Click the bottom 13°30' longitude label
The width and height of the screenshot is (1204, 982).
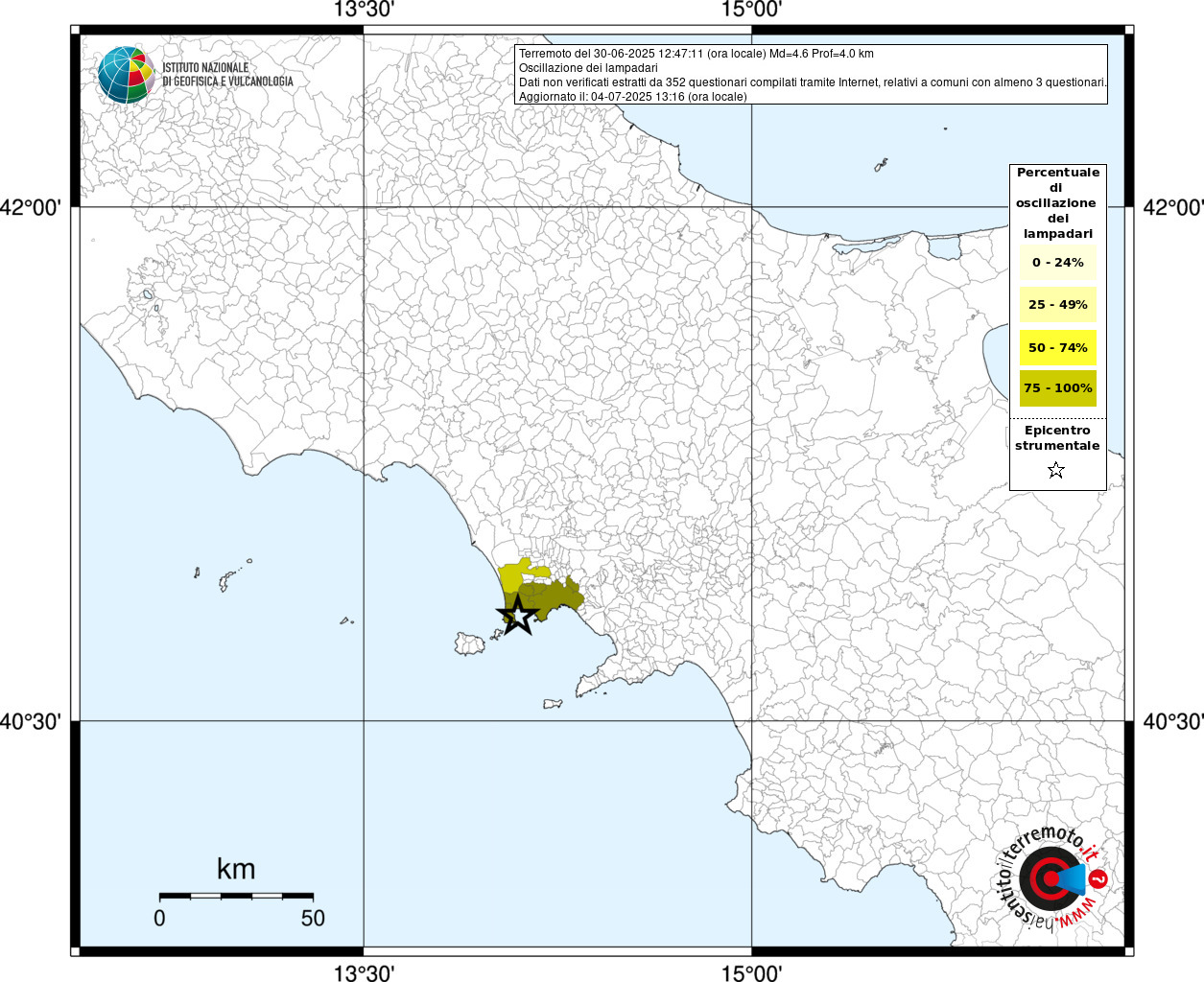point(364,972)
